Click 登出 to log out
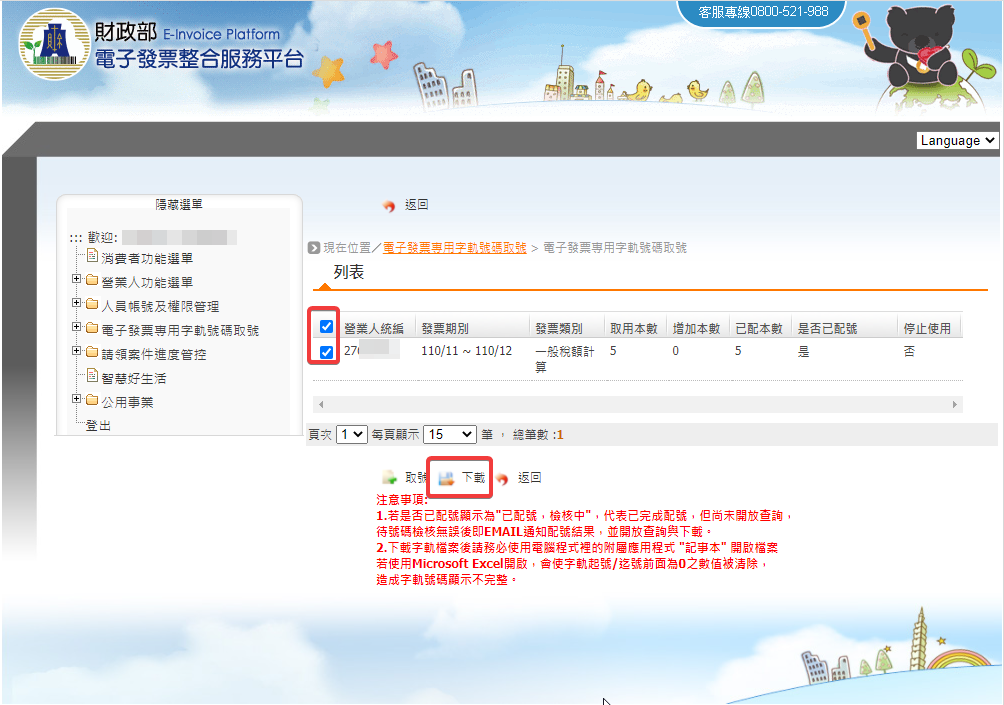Viewport: 1004px width, 705px height. [x=99, y=426]
